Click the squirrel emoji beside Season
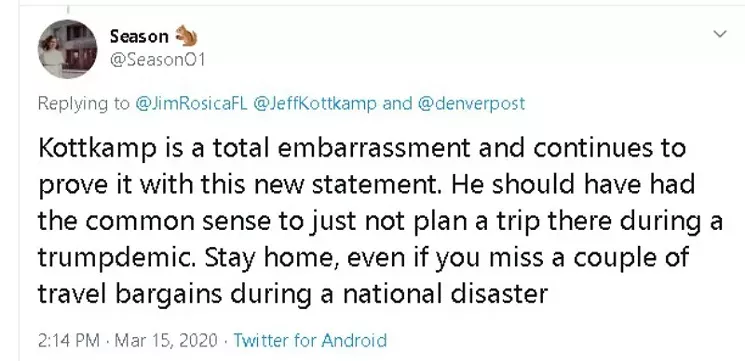The image size is (745, 361). click(186, 36)
